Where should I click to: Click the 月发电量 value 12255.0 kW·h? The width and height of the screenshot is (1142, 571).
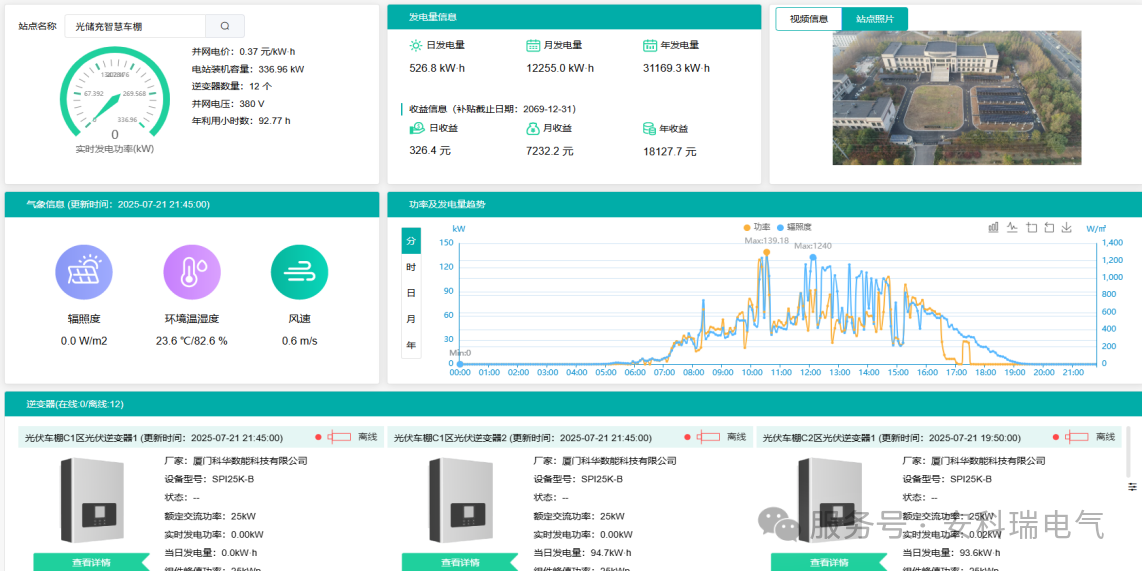click(x=560, y=68)
